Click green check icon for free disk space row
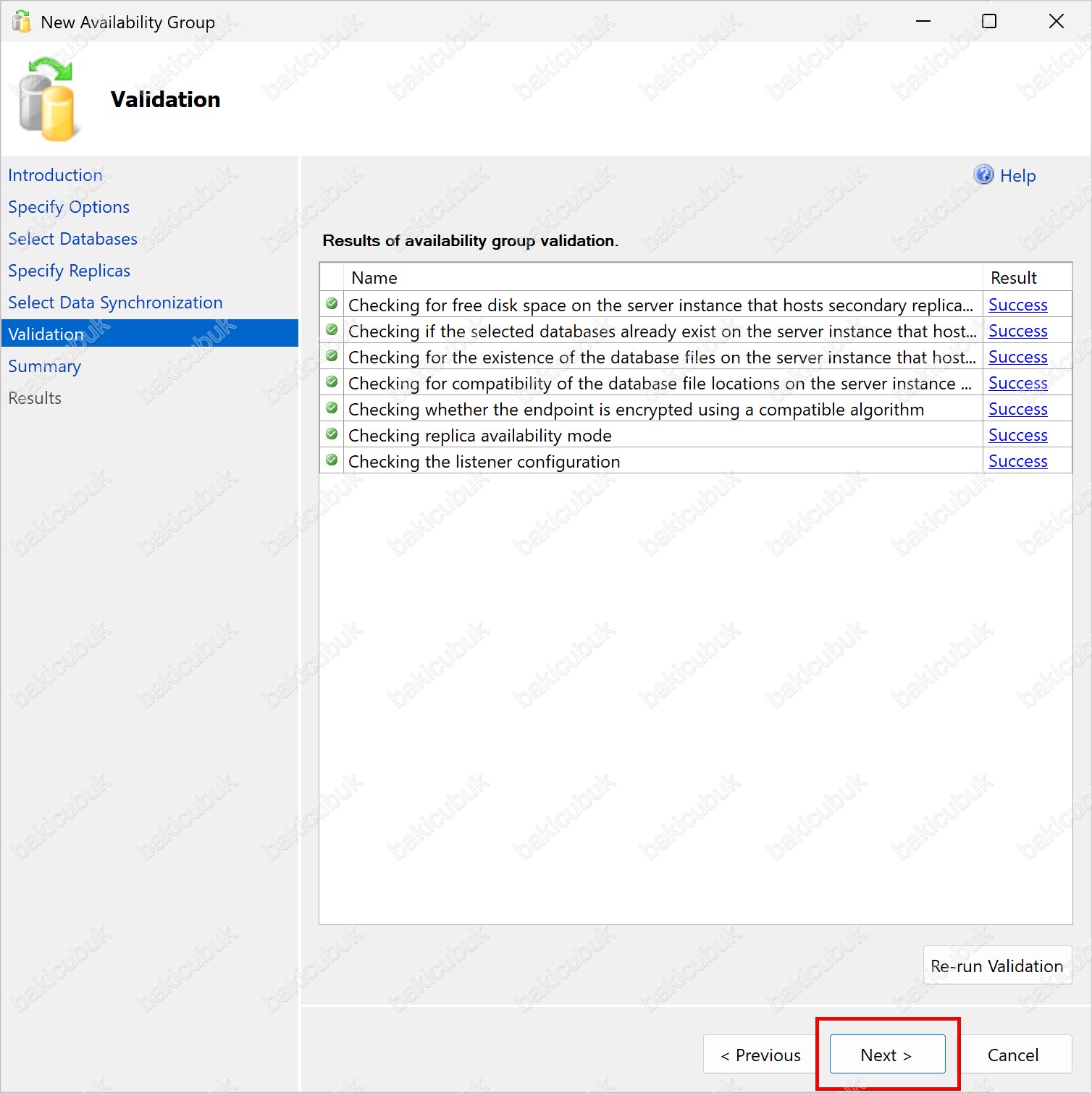 [x=332, y=304]
